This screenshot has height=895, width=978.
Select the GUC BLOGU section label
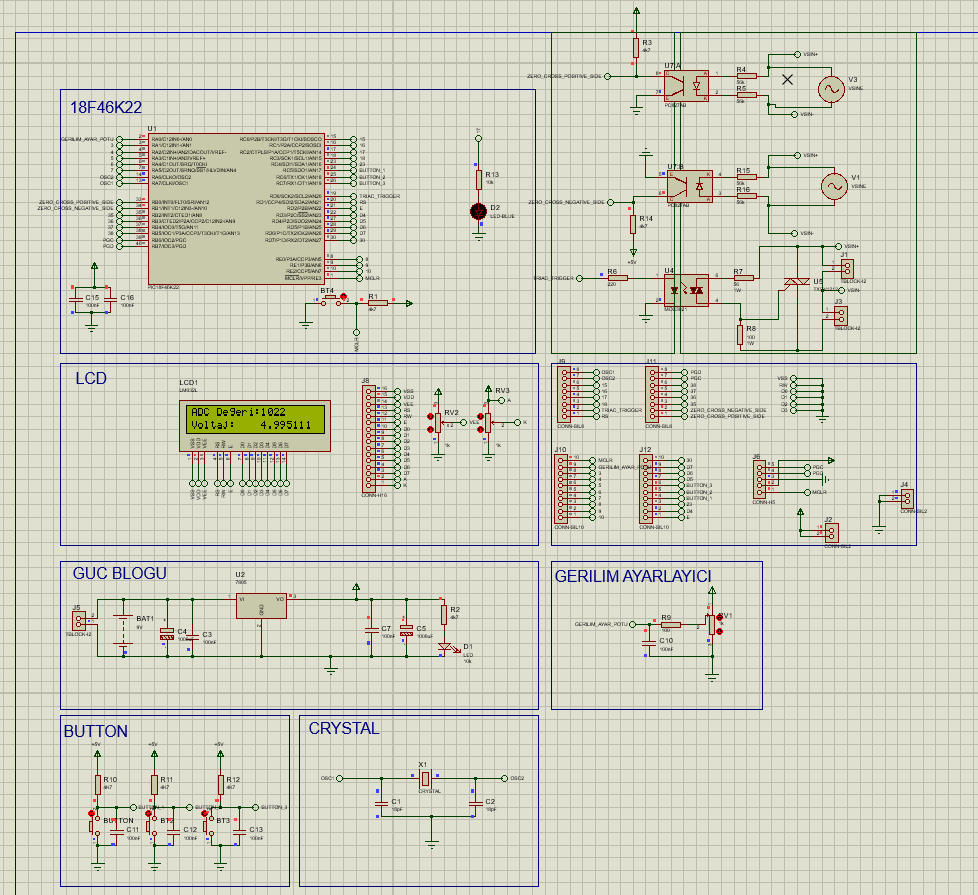click(120, 573)
